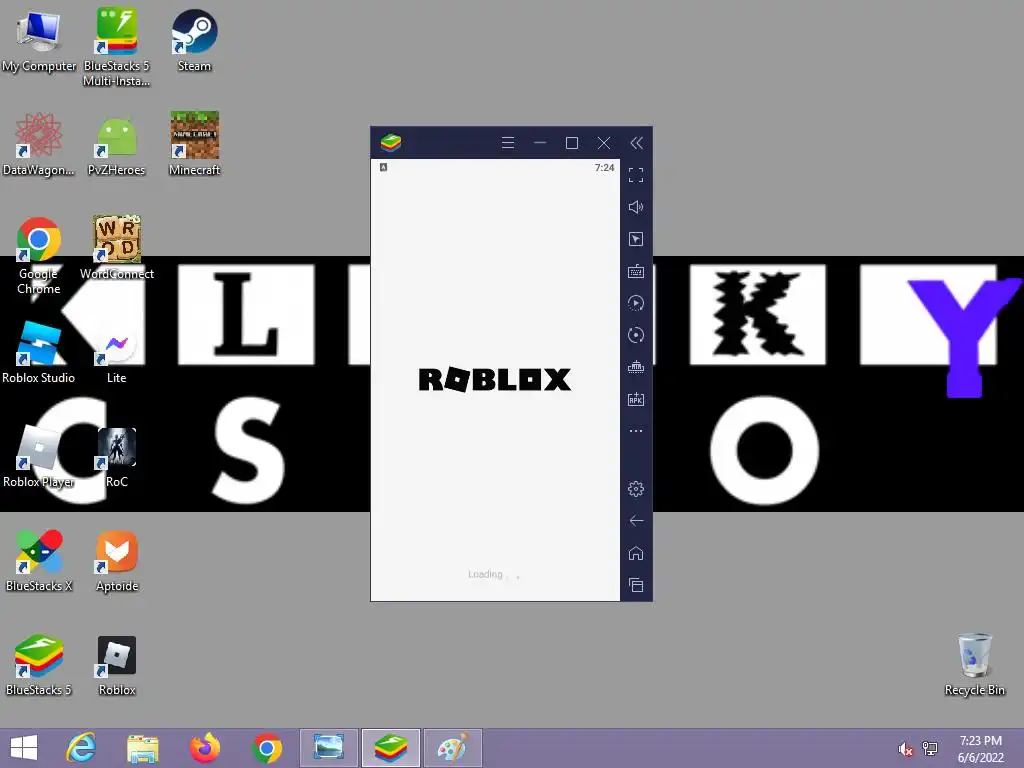The image size is (1024, 768).
Task: Select the Recycle Bin icon
Action: point(975,665)
